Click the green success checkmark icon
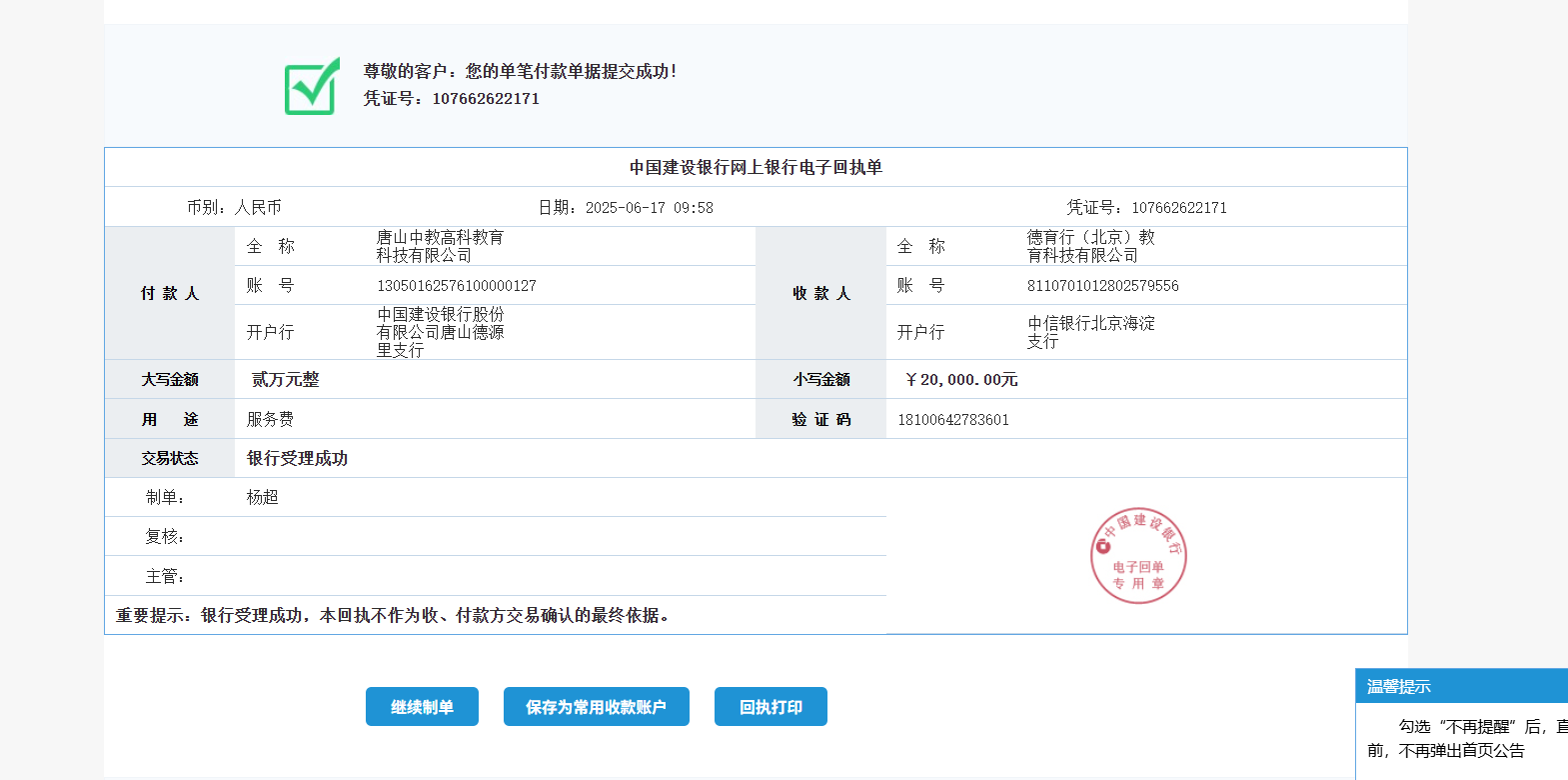 tap(313, 86)
